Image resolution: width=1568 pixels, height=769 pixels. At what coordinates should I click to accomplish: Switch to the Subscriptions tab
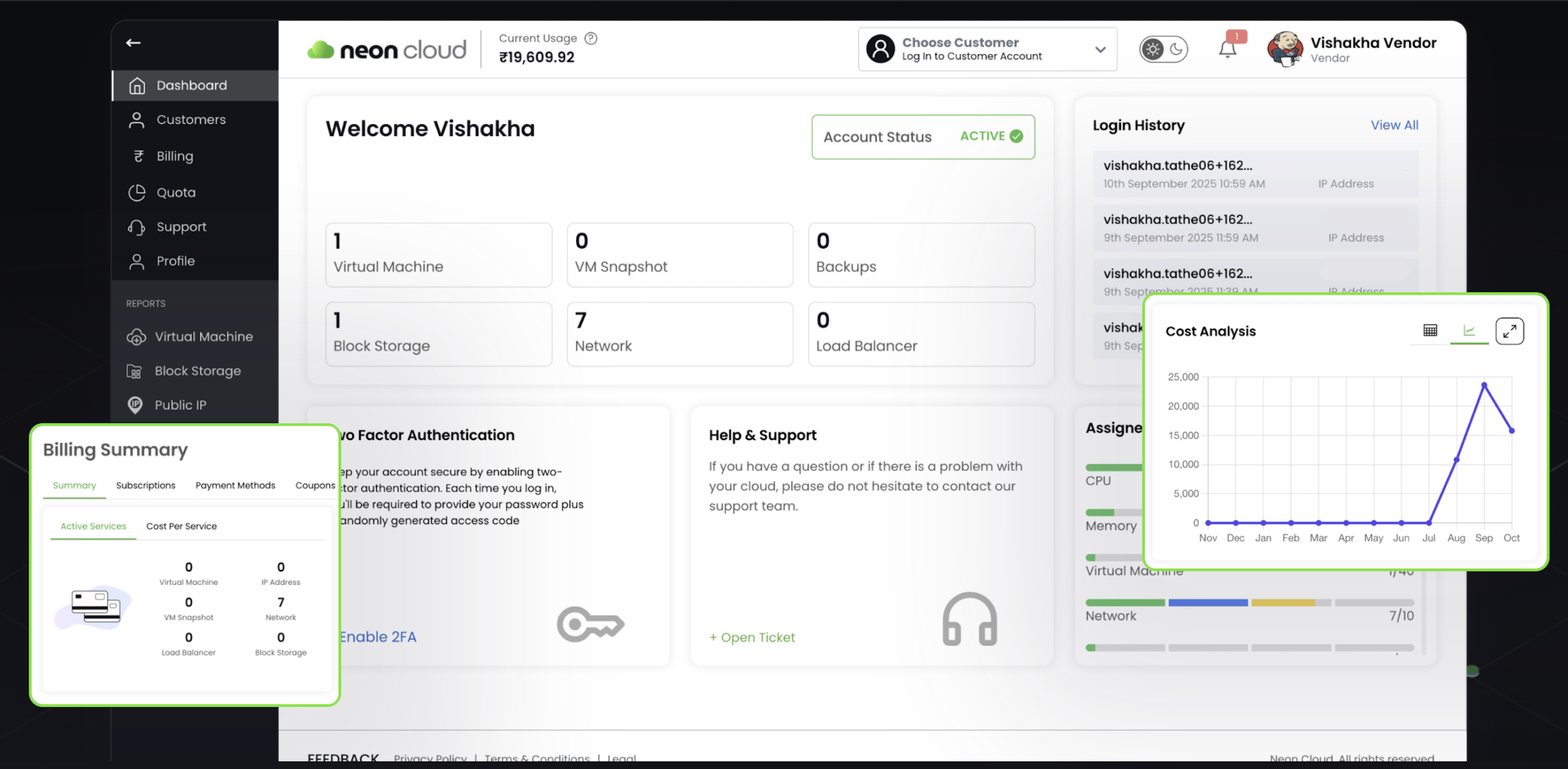pos(145,486)
